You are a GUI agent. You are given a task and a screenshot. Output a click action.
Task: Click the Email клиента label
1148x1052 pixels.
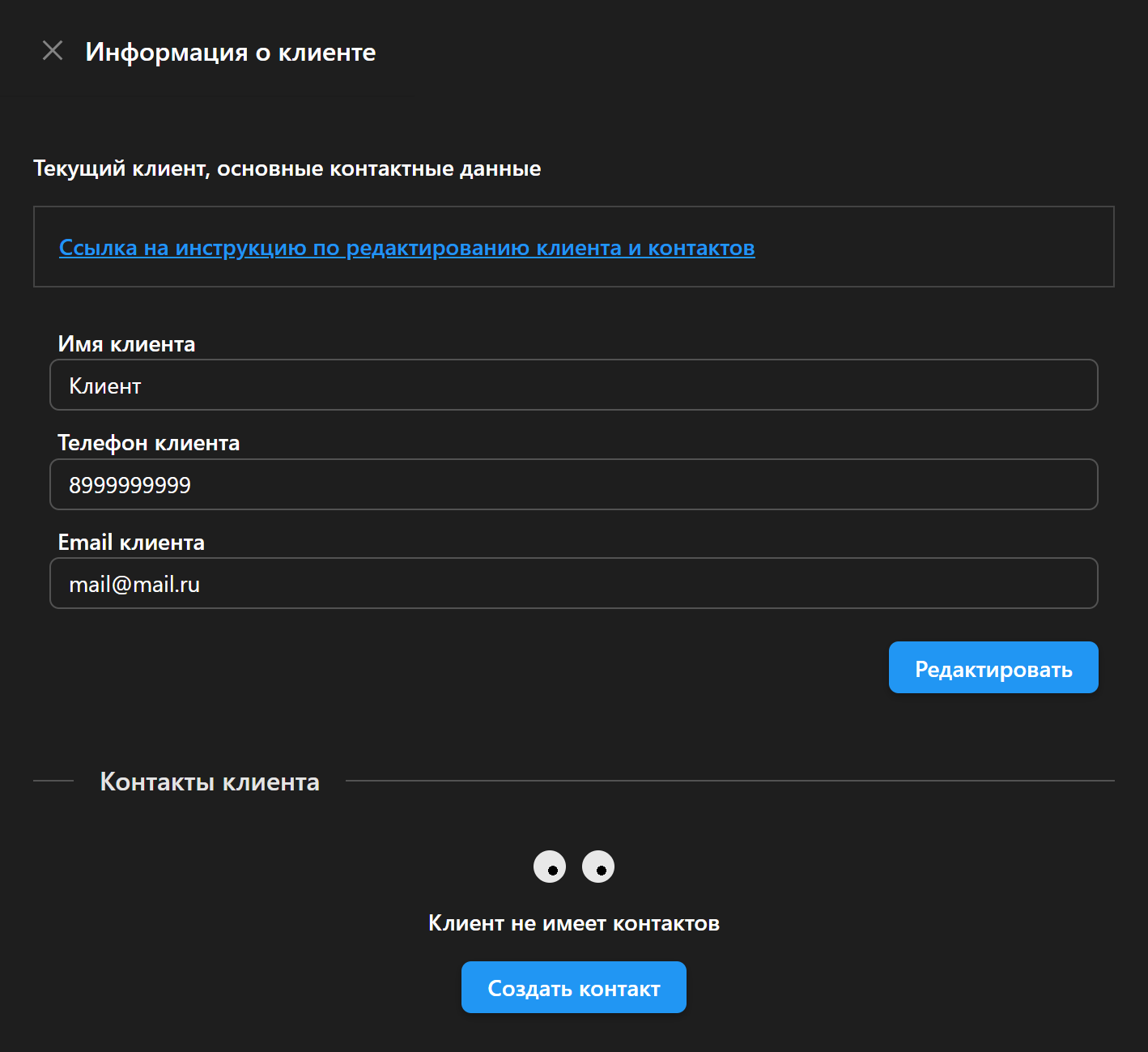[131, 542]
